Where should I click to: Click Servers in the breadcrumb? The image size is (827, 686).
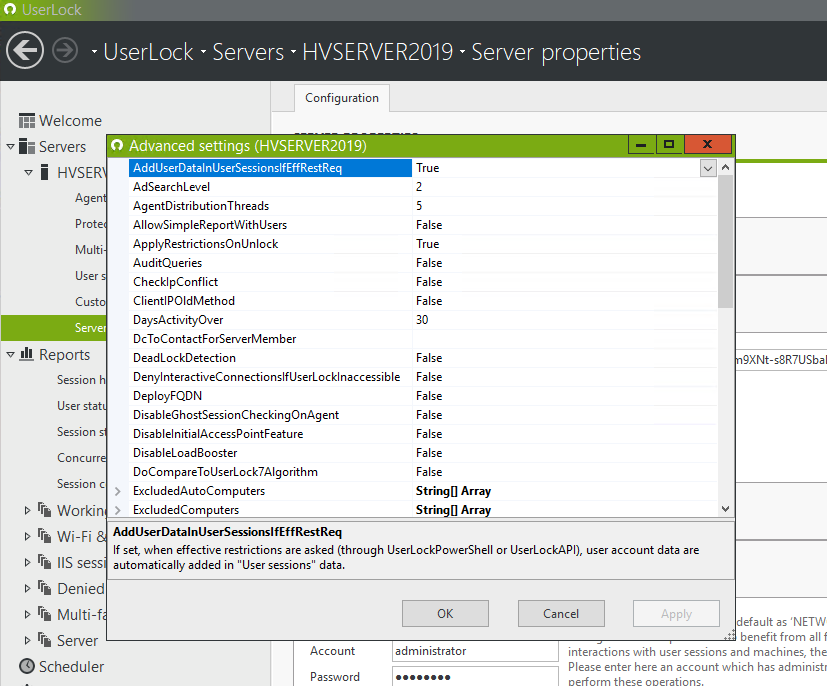point(248,52)
